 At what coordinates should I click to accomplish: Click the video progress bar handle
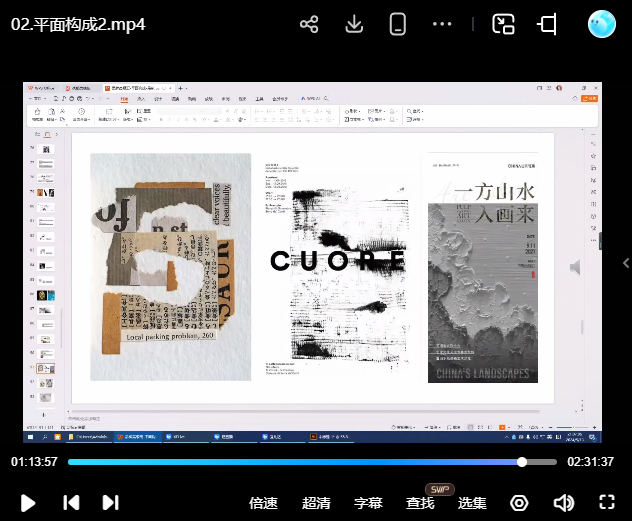point(522,462)
